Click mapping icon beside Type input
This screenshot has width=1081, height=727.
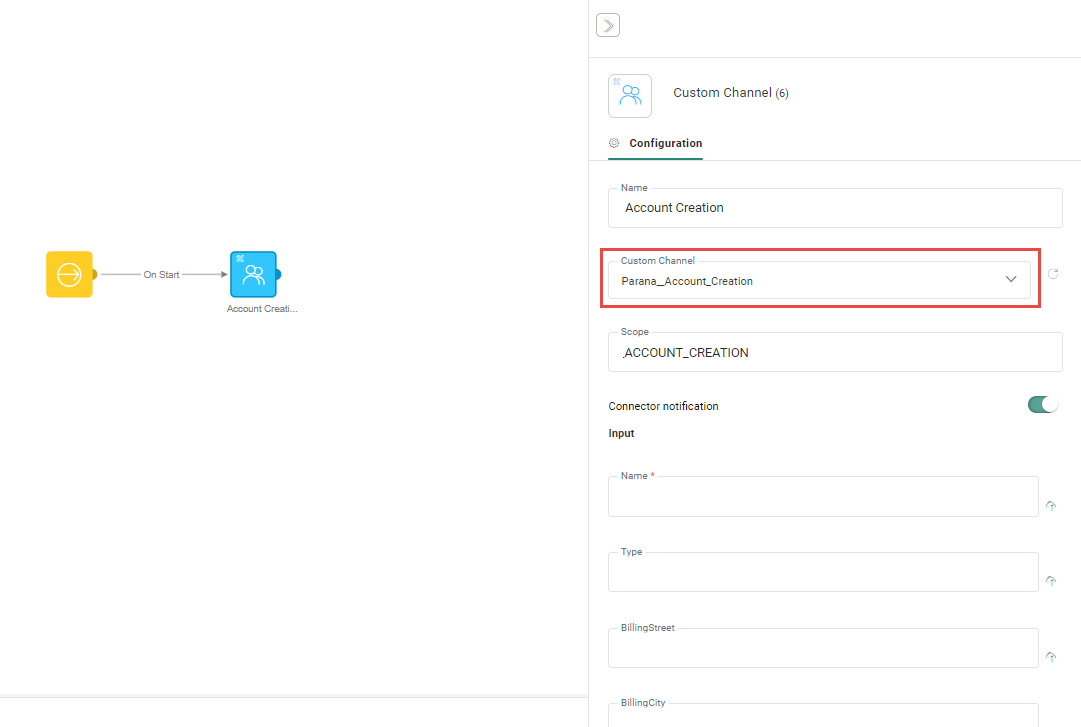pyautogui.click(x=1051, y=581)
